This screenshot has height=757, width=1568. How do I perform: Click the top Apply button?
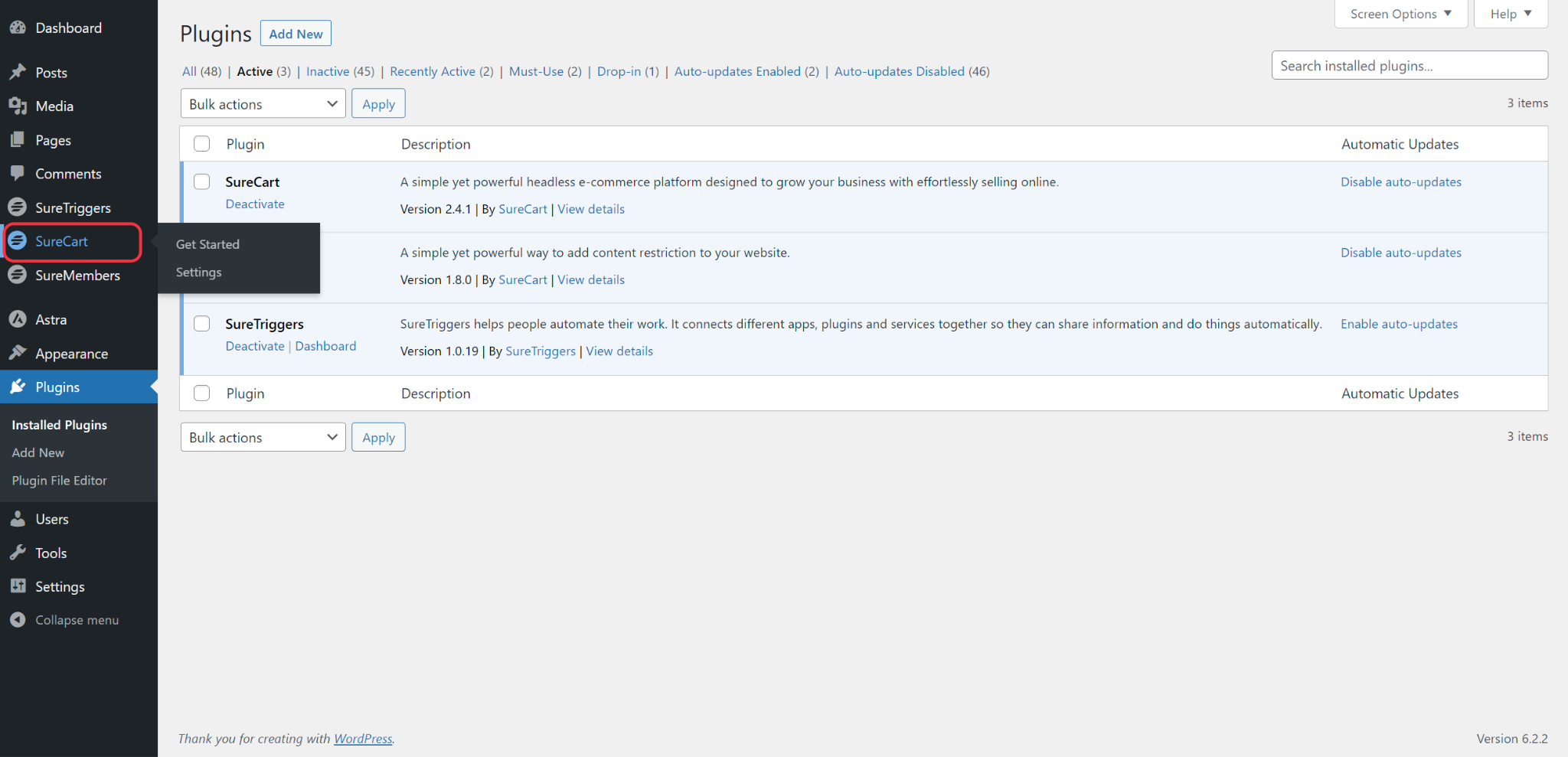pyautogui.click(x=378, y=103)
